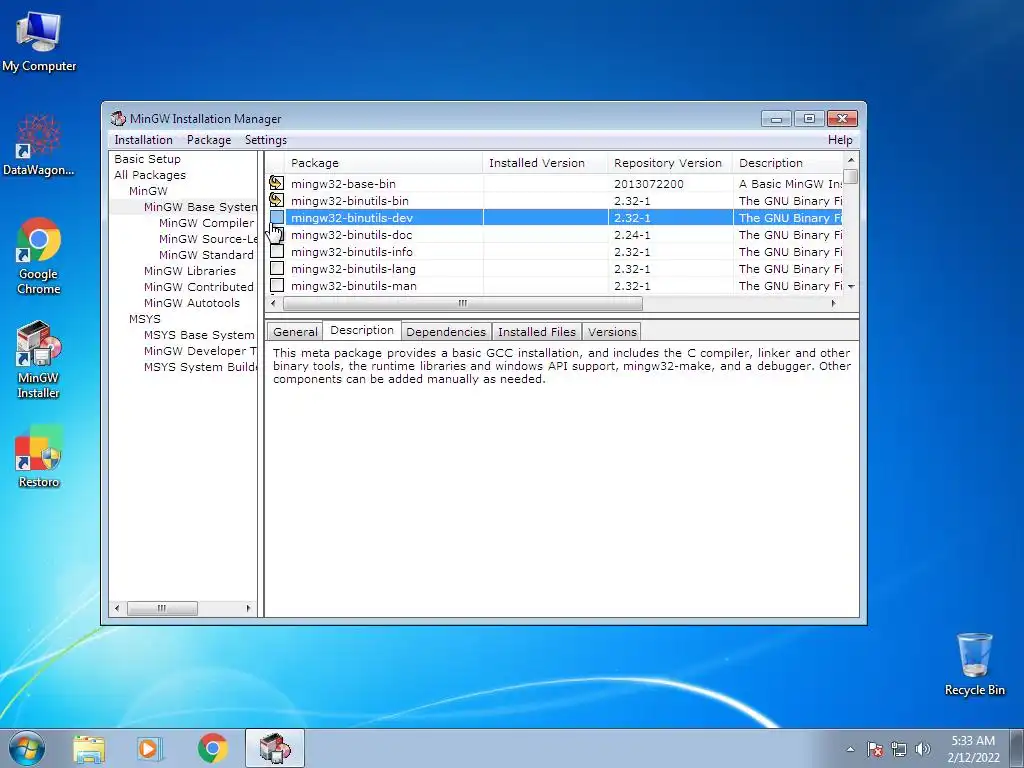
Task: Click tree pane scroll left arrow
Action: click(x=117, y=608)
